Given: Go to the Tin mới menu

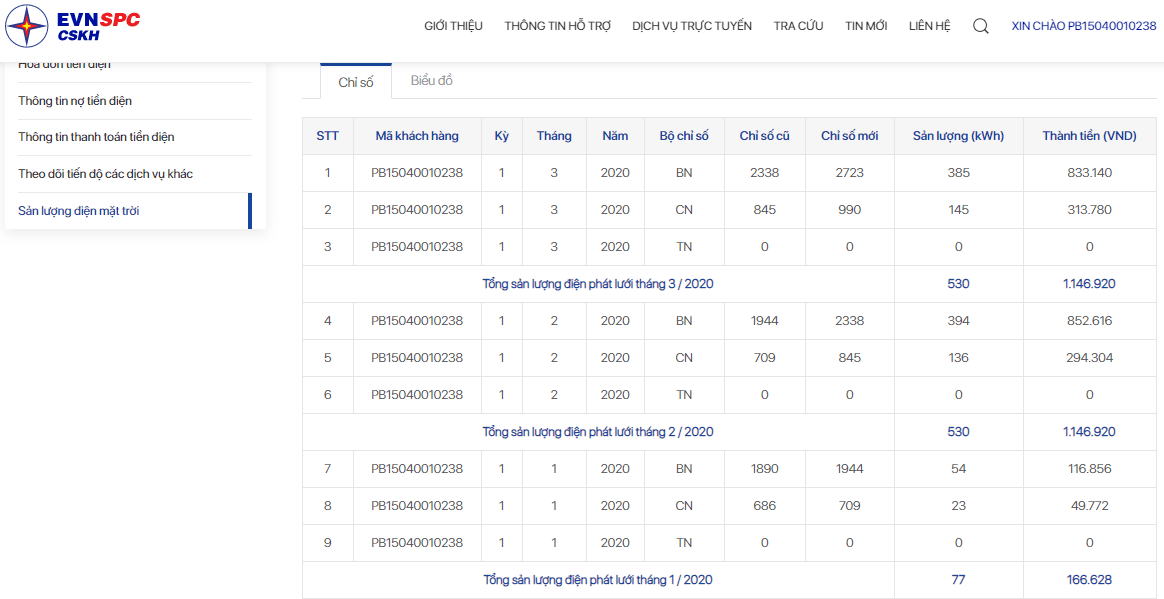Looking at the screenshot, I should tap(866, 26).
